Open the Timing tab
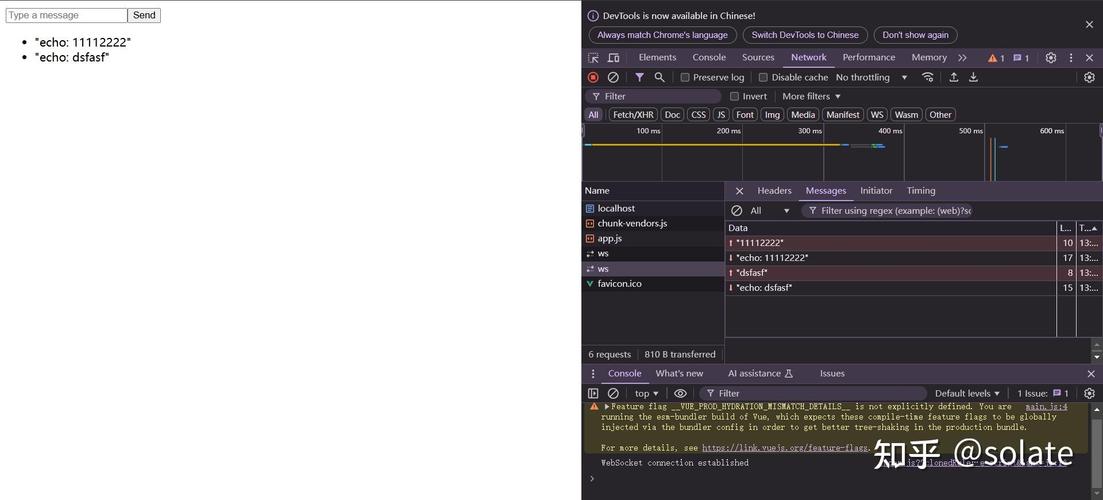Image resolution: width=1103 pixels, height=500 pixels. [x=921, y=191]
